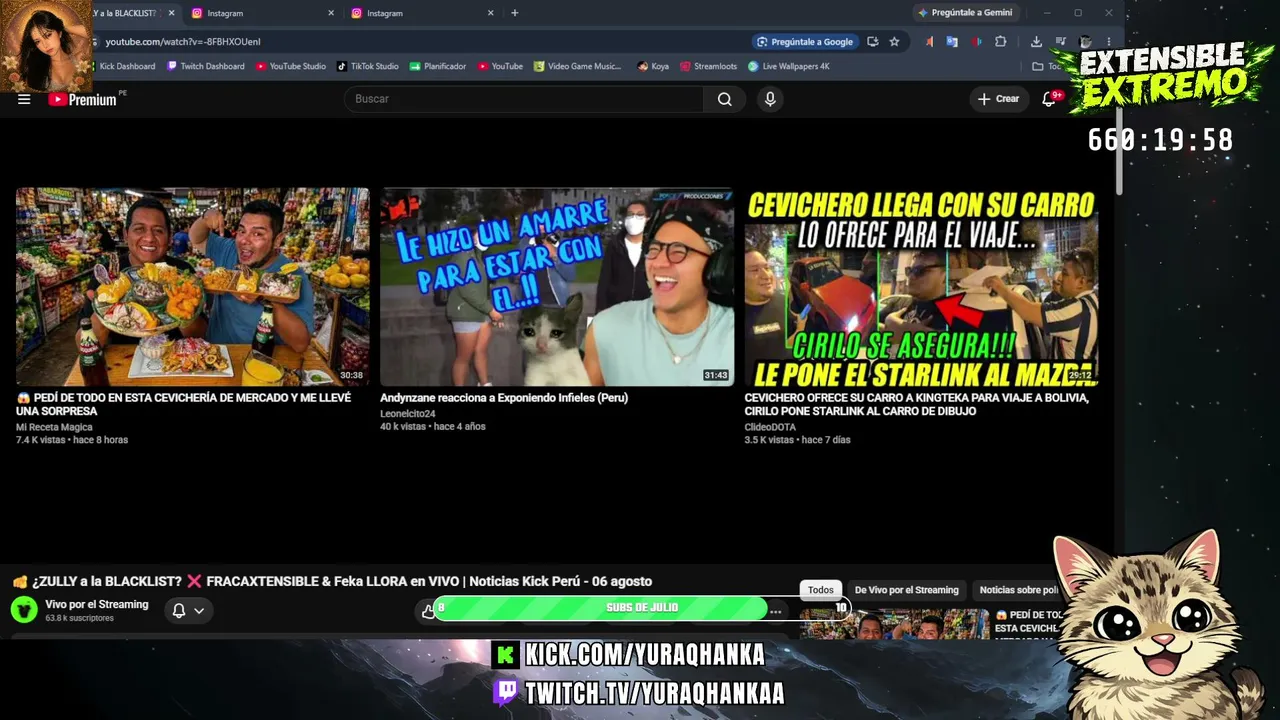Select the Todos filter chip
Image resolution: width=1280 pixels, height=720 pixels.
point(821,590)
